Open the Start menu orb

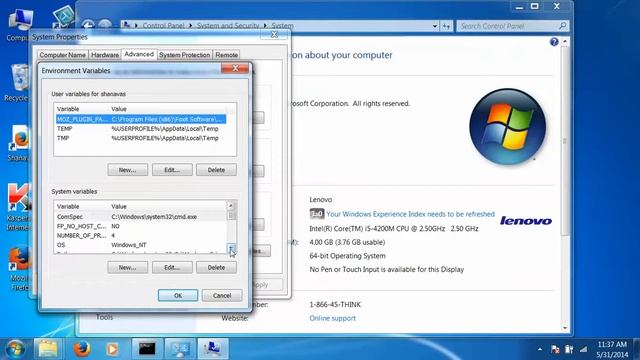pos(15,349)
